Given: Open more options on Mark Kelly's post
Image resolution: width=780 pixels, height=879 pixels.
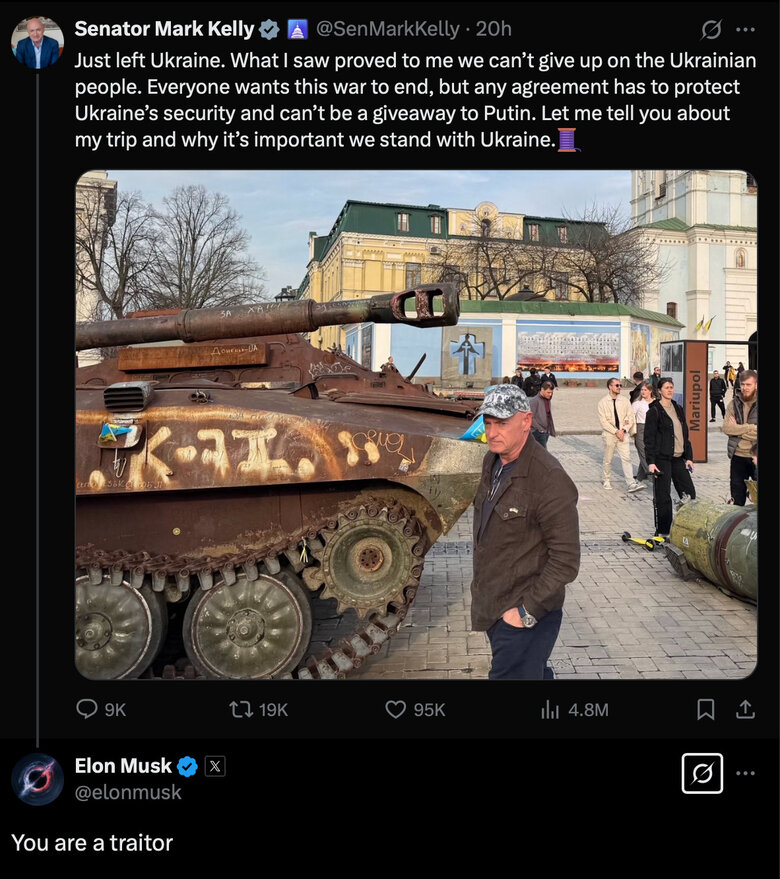Looking at the screenshot, I should click(x=746, y=29).
